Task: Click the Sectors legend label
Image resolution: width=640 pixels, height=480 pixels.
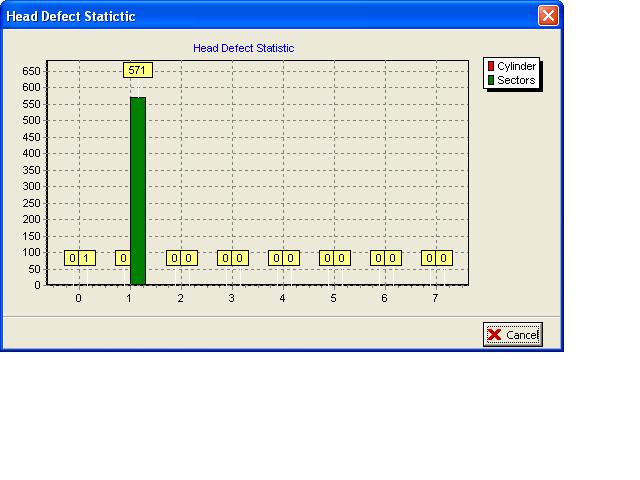Action: click(x=516, y=80)
